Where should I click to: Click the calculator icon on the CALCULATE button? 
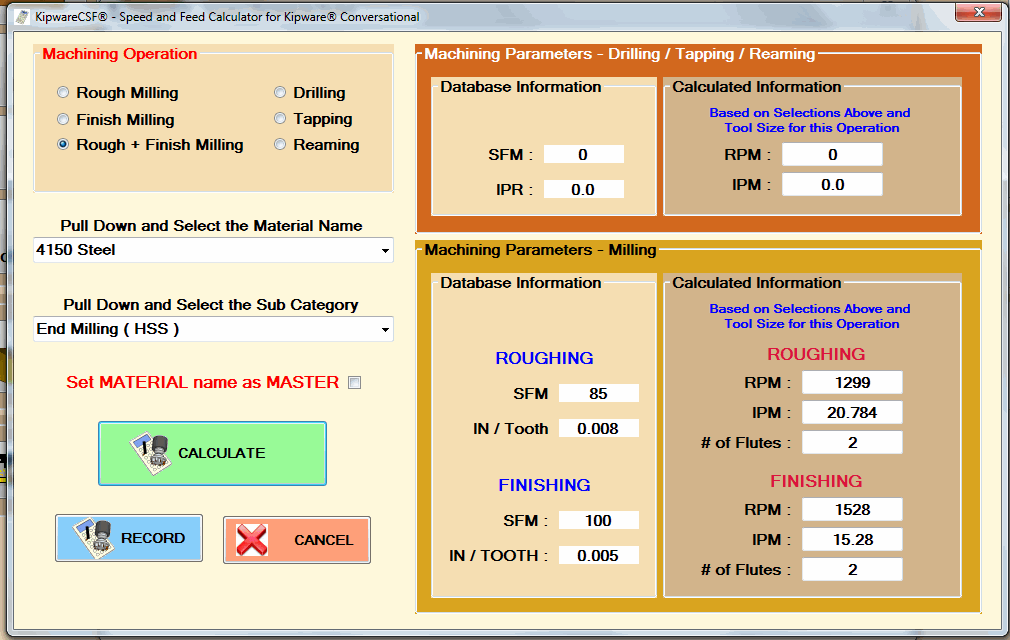click(150, 454)
